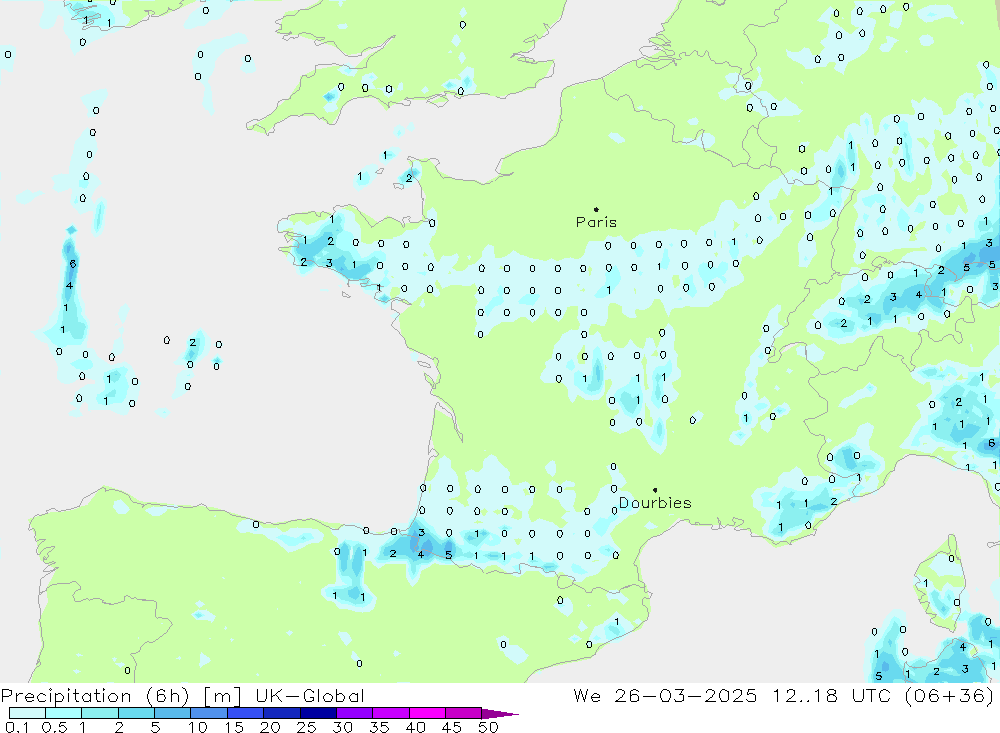
Task: Click the '50' legend value
Action: [488, 727]
